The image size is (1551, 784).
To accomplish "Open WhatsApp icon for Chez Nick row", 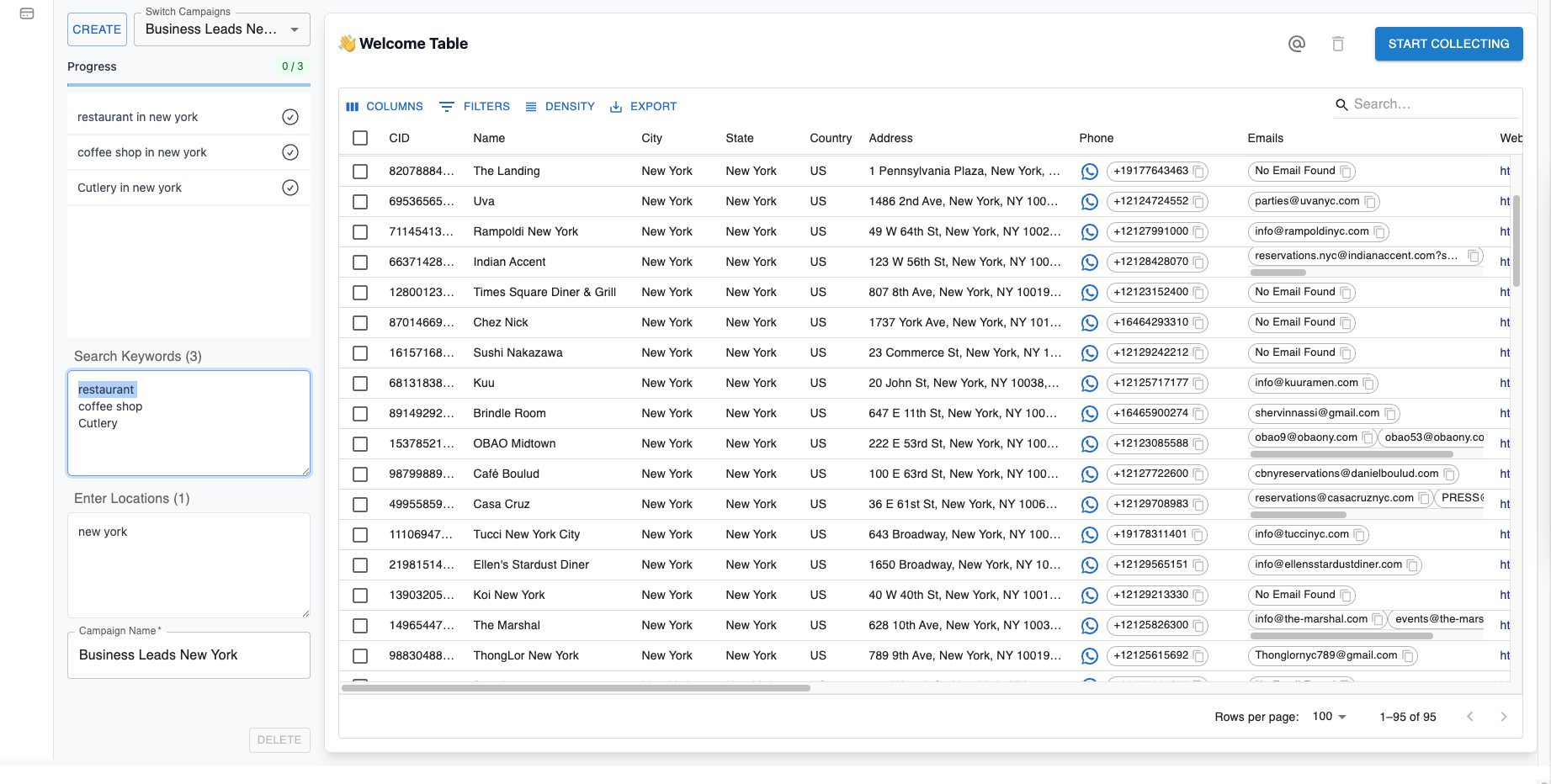I will (1090, 323).
